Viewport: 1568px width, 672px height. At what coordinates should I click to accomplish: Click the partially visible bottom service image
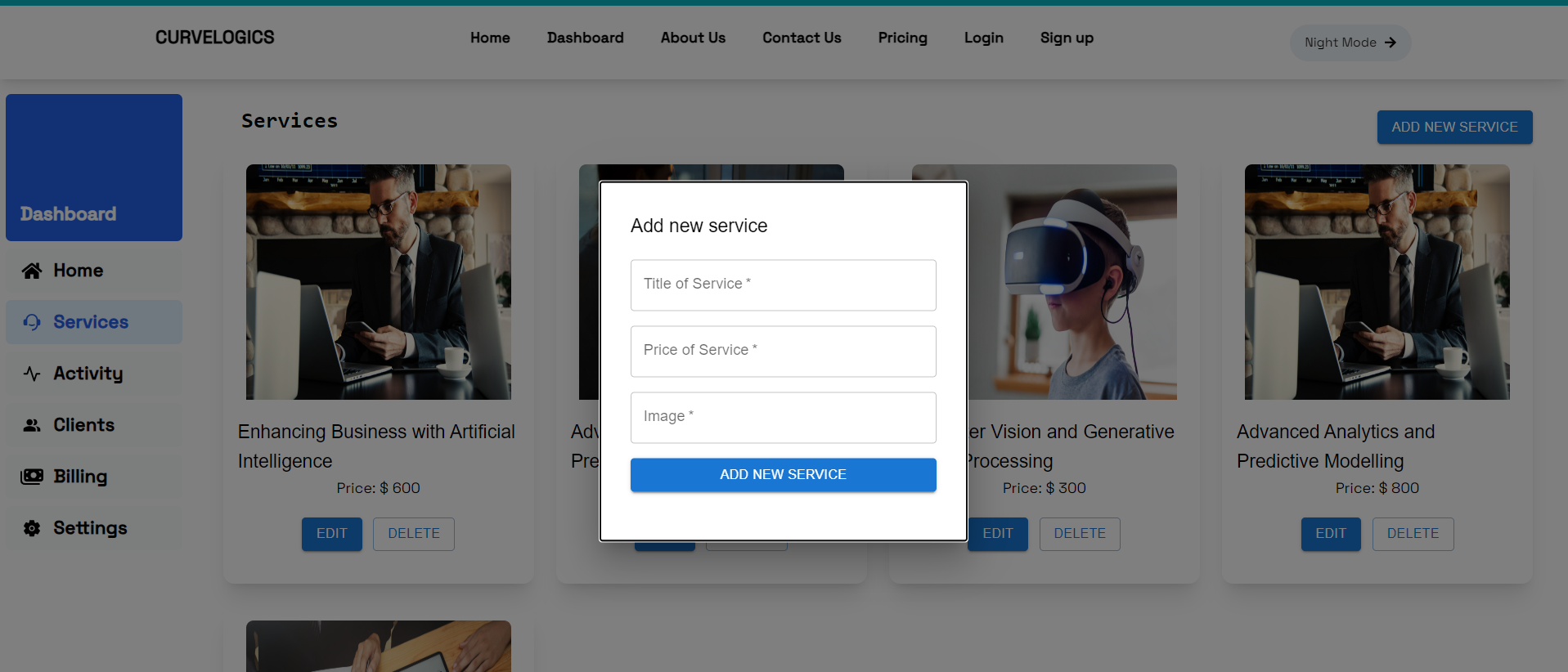[379, 646]
